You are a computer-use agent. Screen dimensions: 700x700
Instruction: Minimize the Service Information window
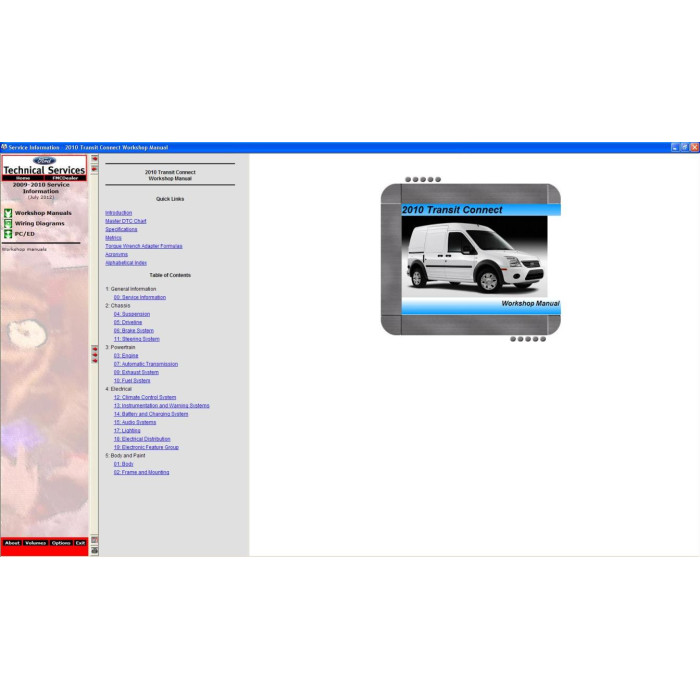675,147
